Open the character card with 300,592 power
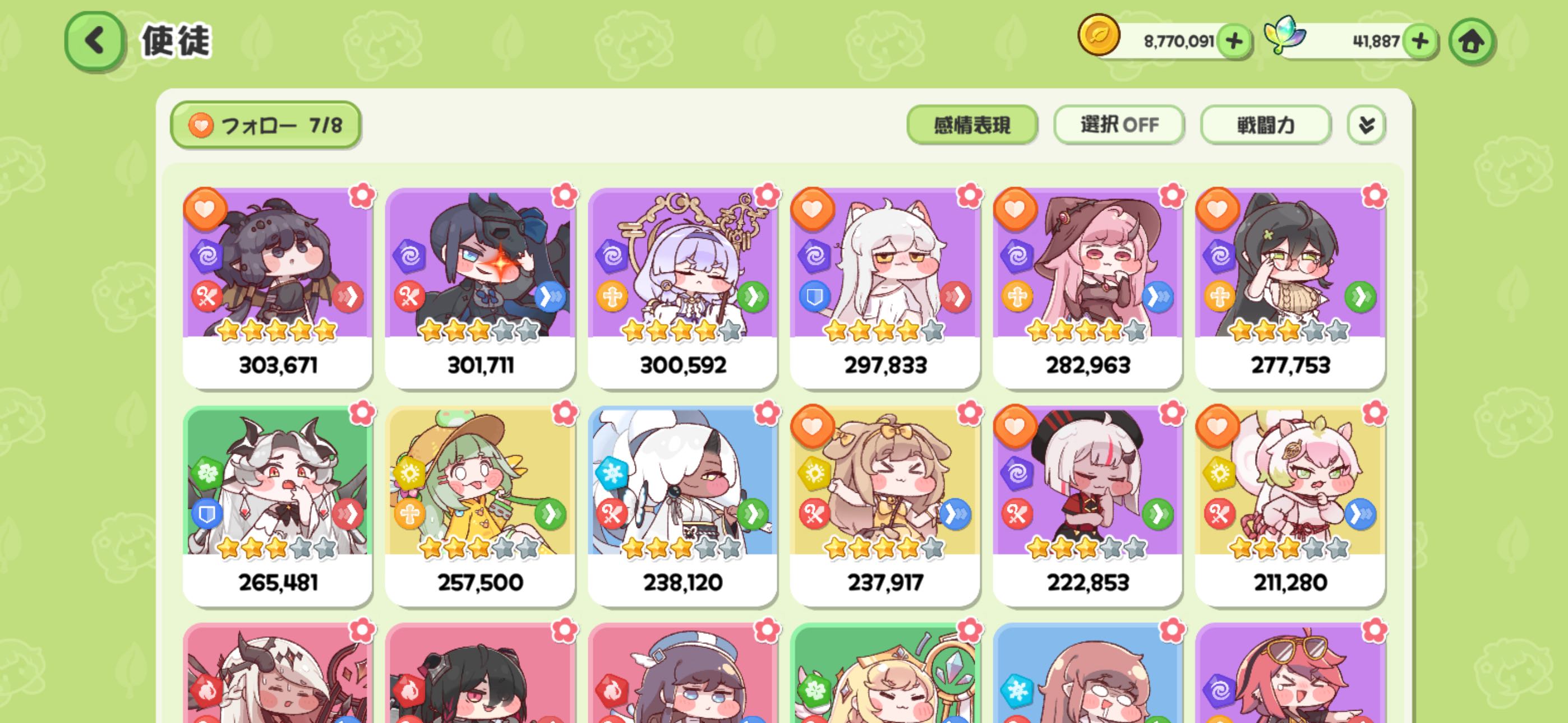Image resolution: width=1568 pixels, height=723 pixels. [x=682, y=288]
